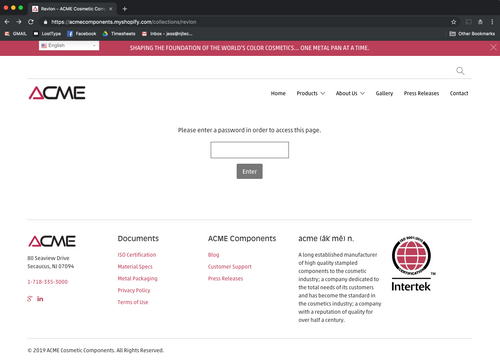The width and height of the screenshot is (500, 360).
Task: Open the Other Bookmarks folder
Action: pyautogui.click(x=472, y=34)
